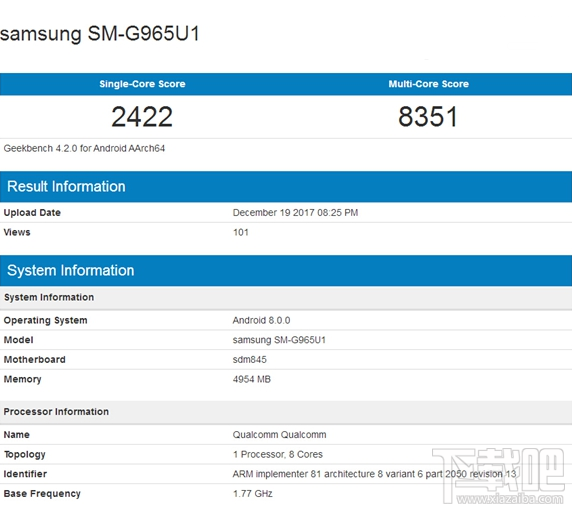Image resolution: width=572 pixels, height=509 pixels.
Task: Click the Topology label
Action: click(x=25, y=455)
